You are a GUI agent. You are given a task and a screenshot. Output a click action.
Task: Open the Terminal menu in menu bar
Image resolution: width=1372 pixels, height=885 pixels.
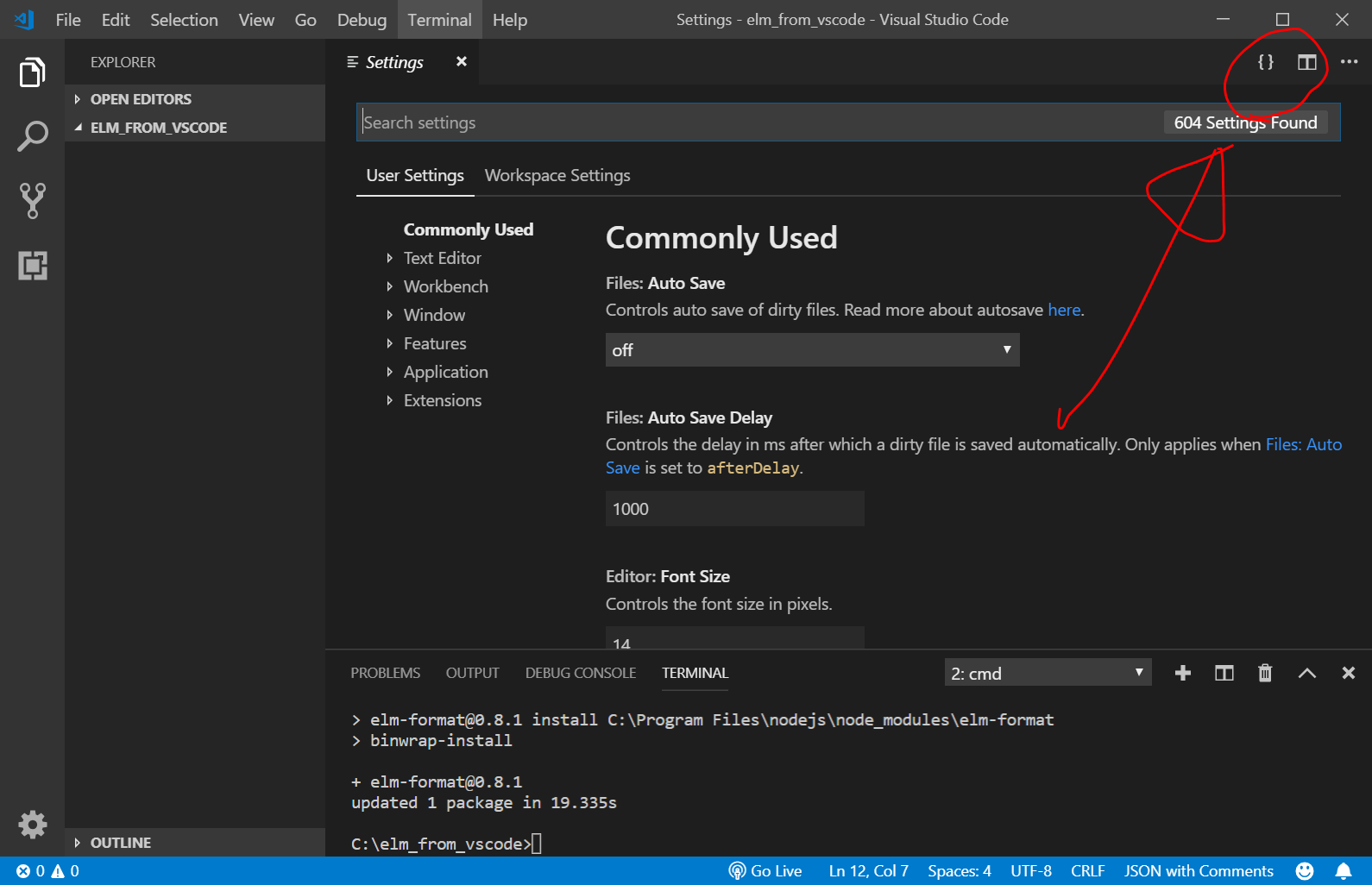pos(439,20)
